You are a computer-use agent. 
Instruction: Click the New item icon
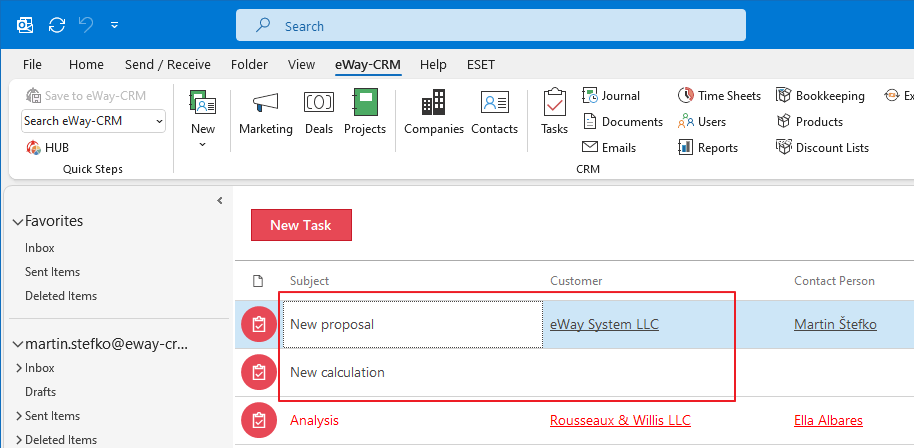[203, 102]
